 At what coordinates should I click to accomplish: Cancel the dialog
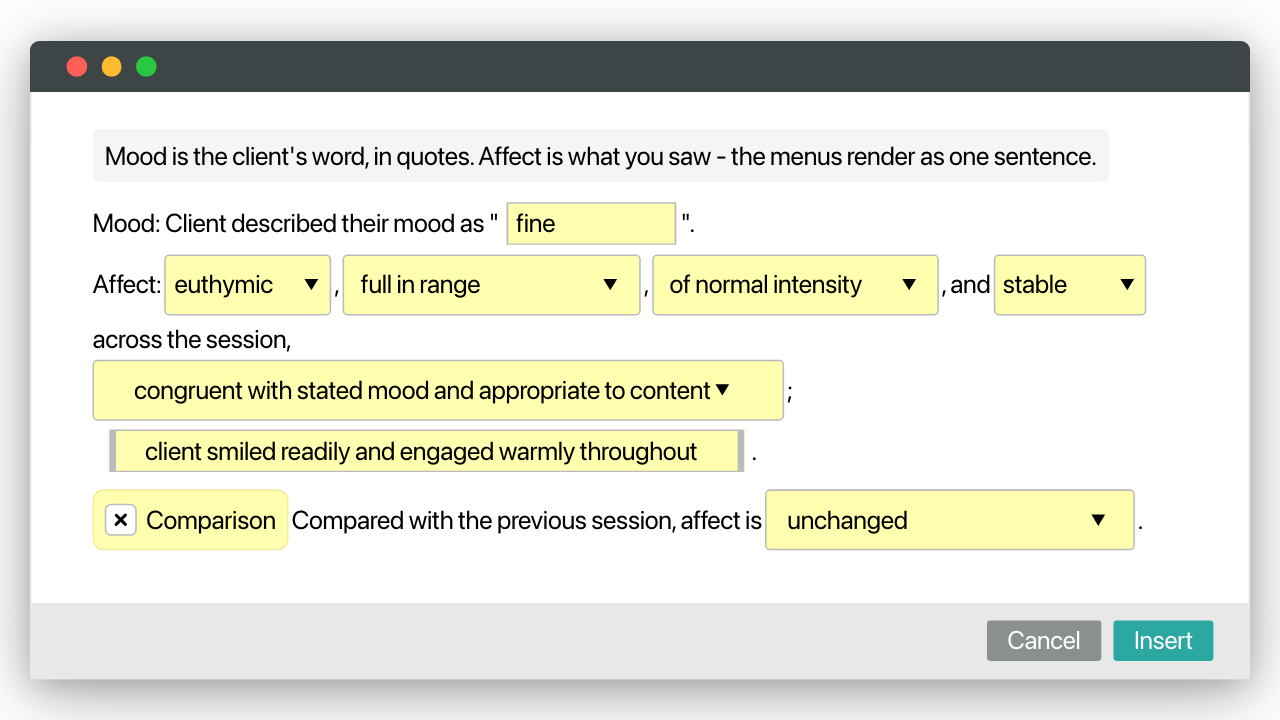[1044, 641]
